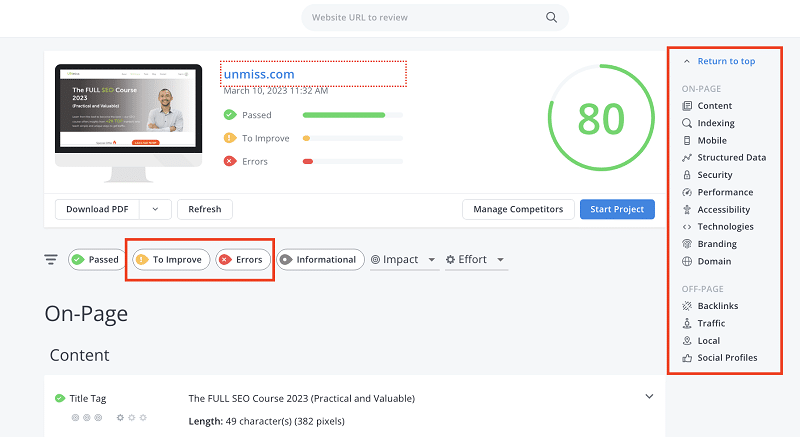
Task: Open Branding section link
Action: pyautogui.click(x=717, y=244)
